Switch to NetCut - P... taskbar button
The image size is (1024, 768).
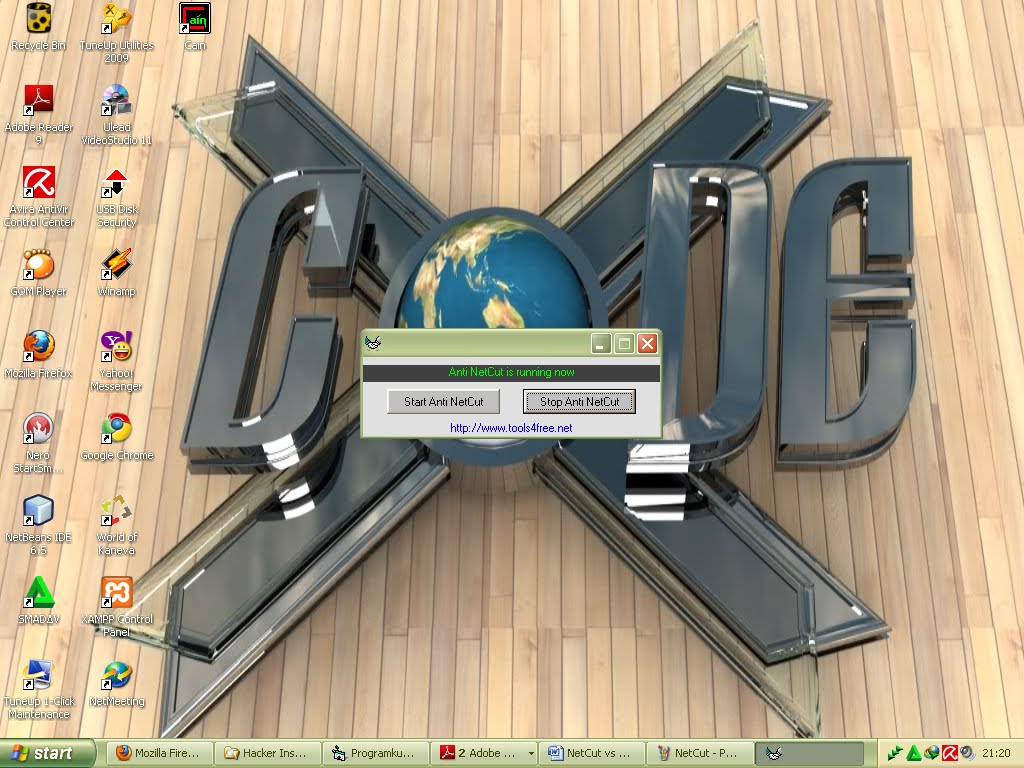pyautogui.click(x=700, y=753)
